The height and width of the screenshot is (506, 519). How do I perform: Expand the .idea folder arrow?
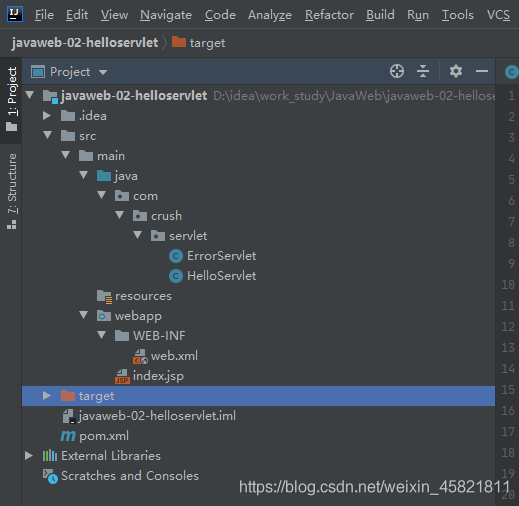[47, 116]
